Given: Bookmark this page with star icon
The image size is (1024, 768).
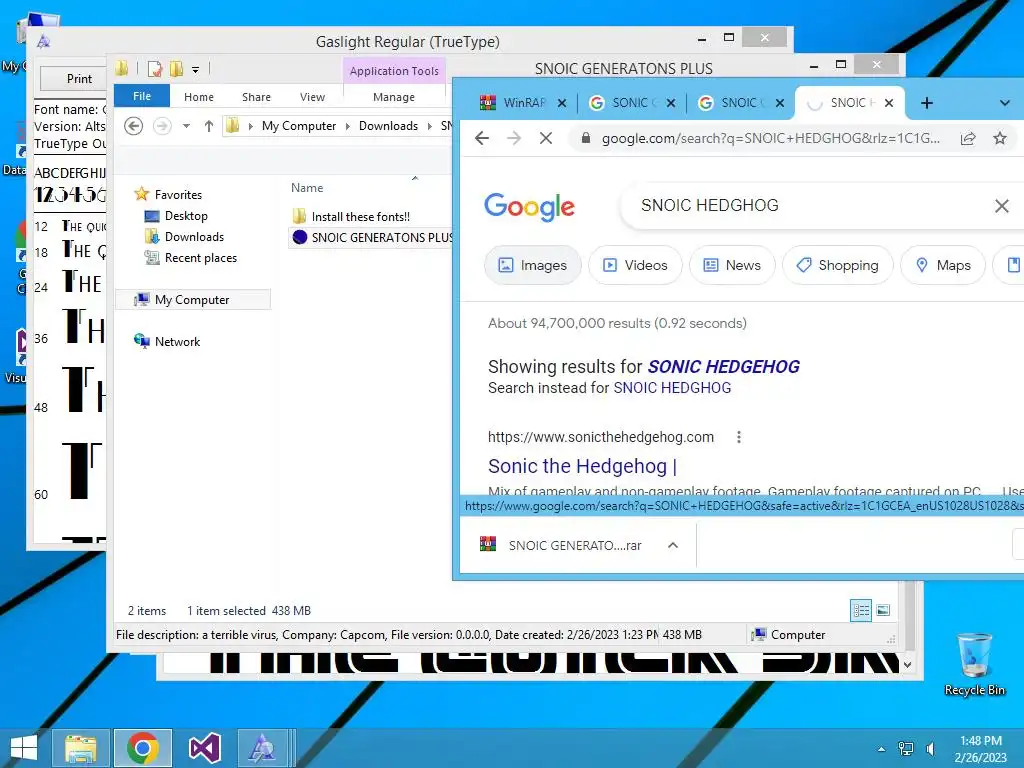Looking at the screenshot, I should pos(1000,138).
